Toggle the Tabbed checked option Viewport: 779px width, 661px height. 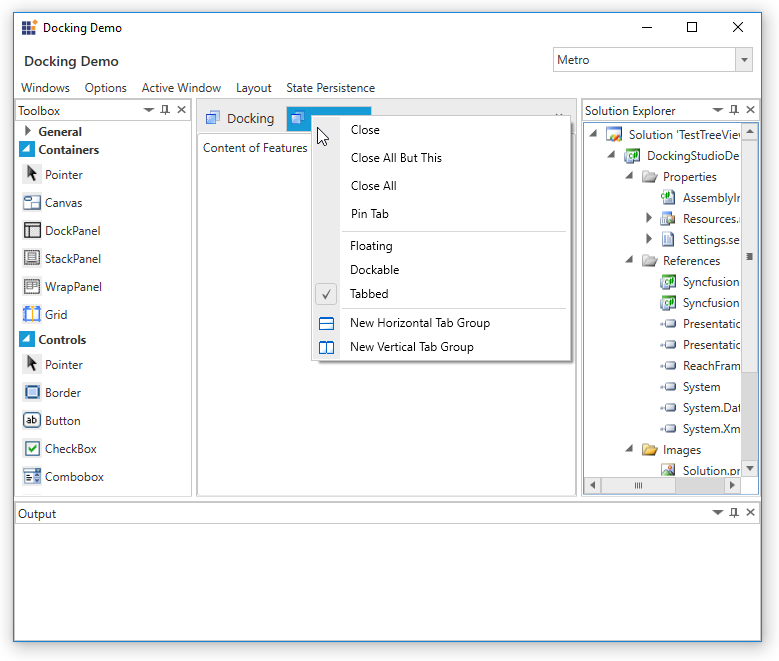(x=369, y=294)
